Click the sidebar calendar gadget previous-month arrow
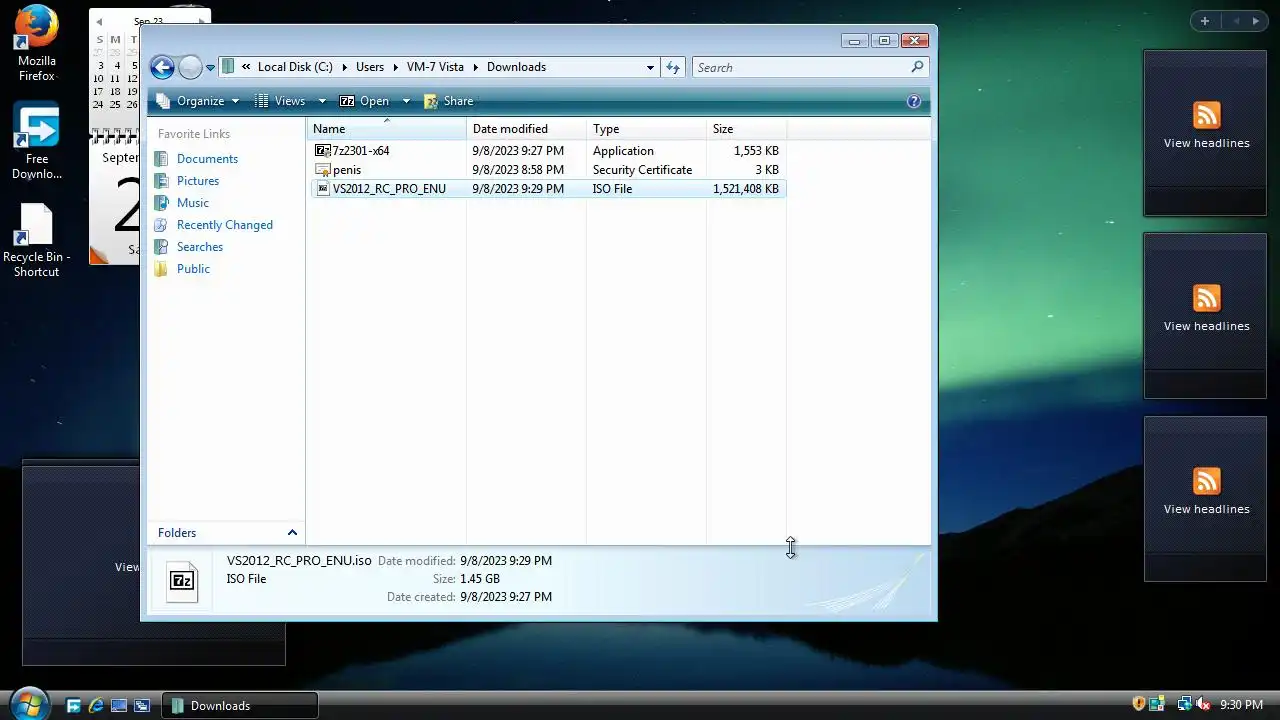The height and width of the screenshot is (720, 1280). (x=98, y=21)
